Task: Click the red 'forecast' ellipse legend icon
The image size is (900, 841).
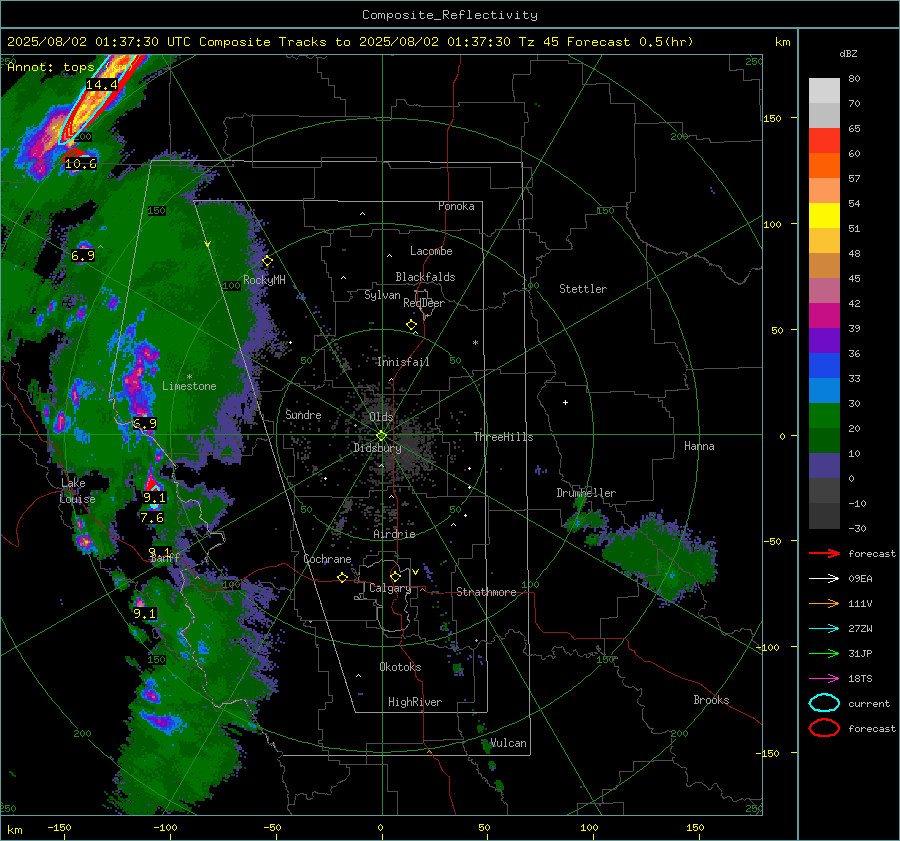Action: tap(824, 728)
